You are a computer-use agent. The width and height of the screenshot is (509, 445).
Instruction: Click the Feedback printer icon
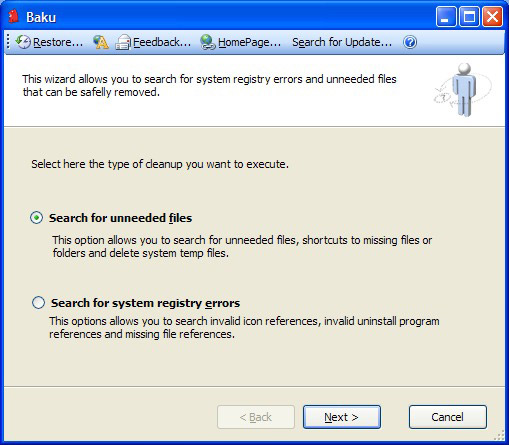pyautogui.click(x=123, y=42)
